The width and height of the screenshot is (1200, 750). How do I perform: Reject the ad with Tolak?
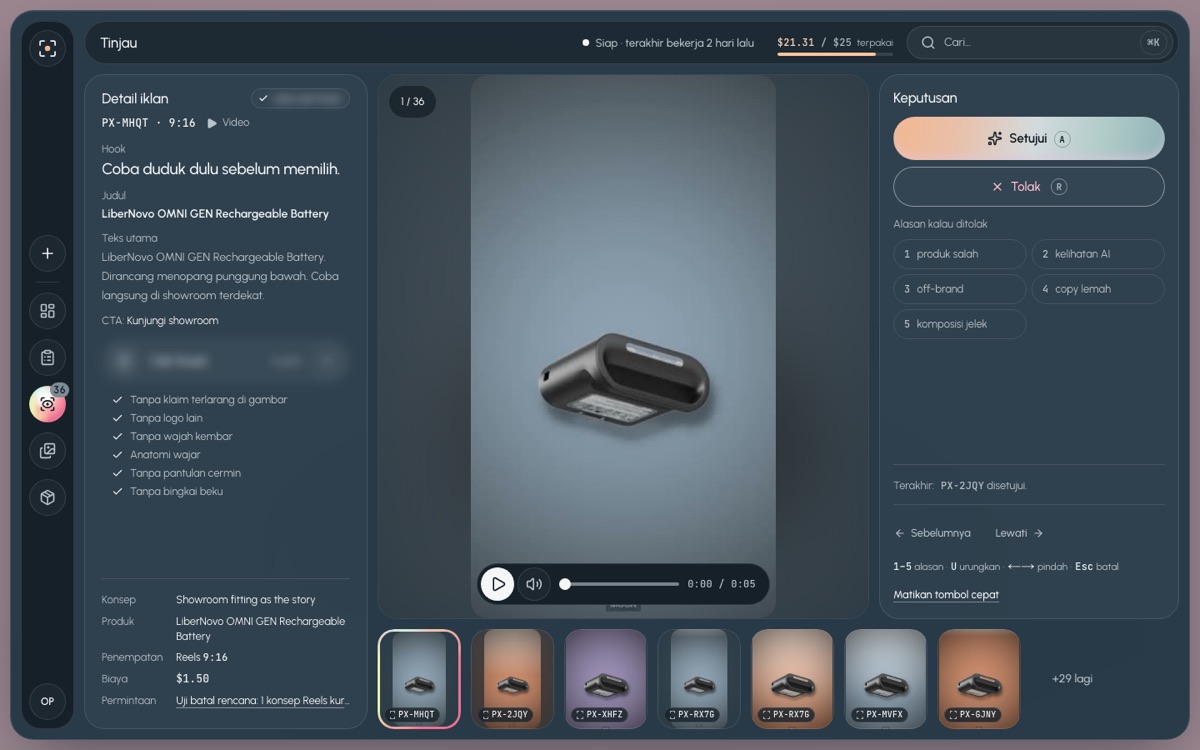coord(1028,187)
